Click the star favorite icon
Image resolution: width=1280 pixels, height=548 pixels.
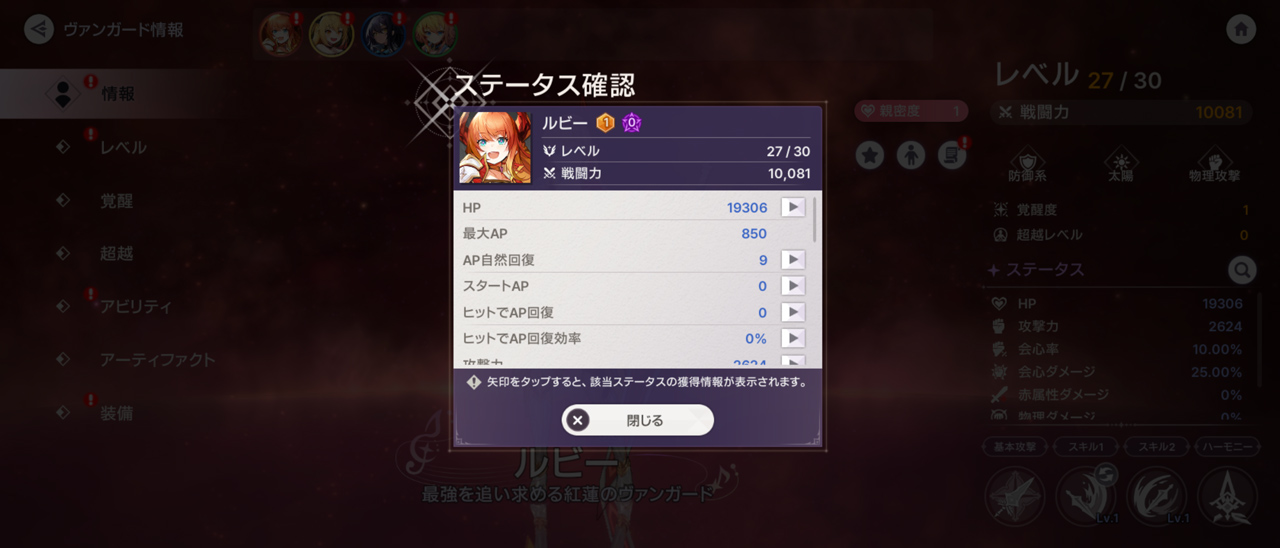tap(870, 155)
